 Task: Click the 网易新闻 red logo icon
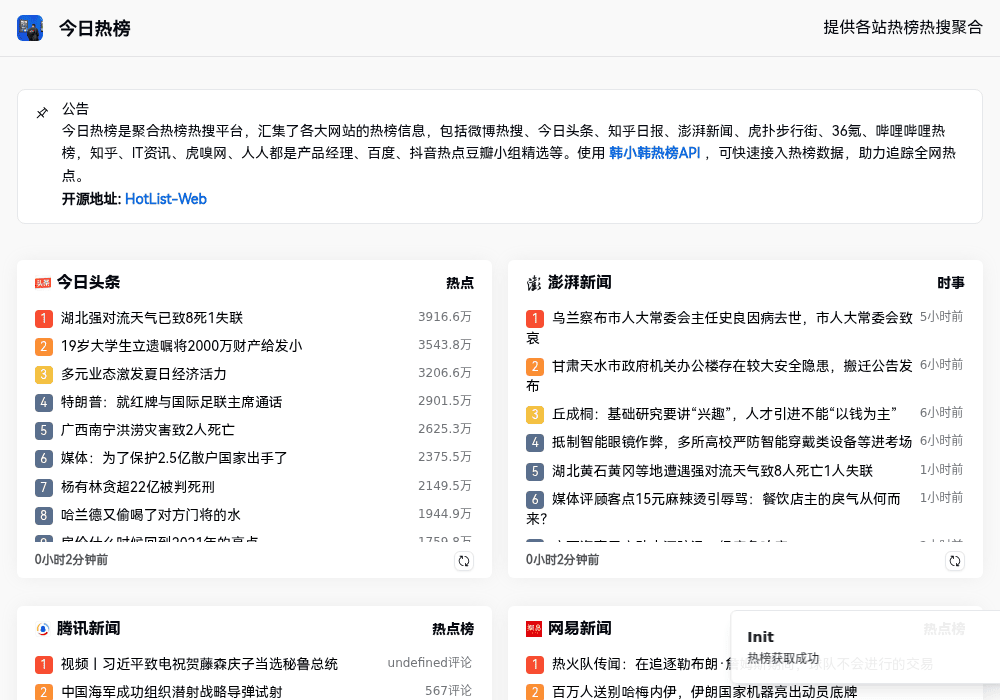coord(534,629)
